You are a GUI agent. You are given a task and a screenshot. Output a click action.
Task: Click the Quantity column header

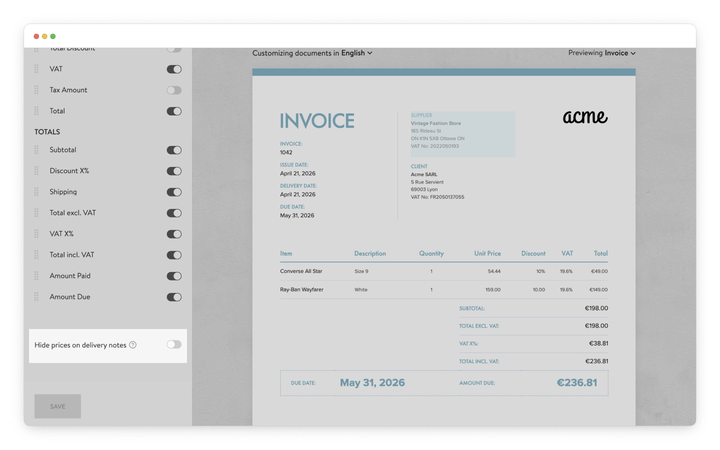(431, 253)
